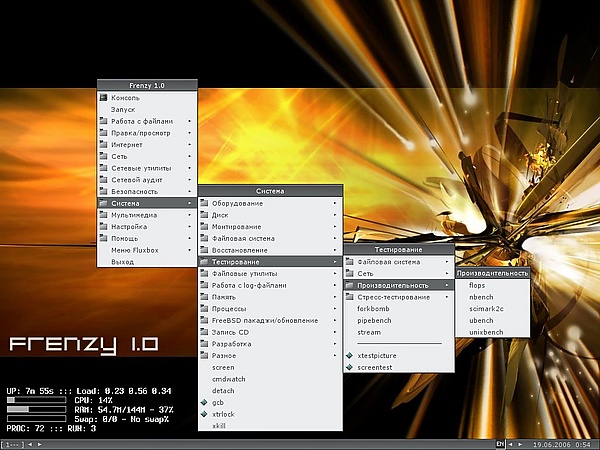
Task: Expand the Разработка submenu arrow
Action: [x=335, y=343]
